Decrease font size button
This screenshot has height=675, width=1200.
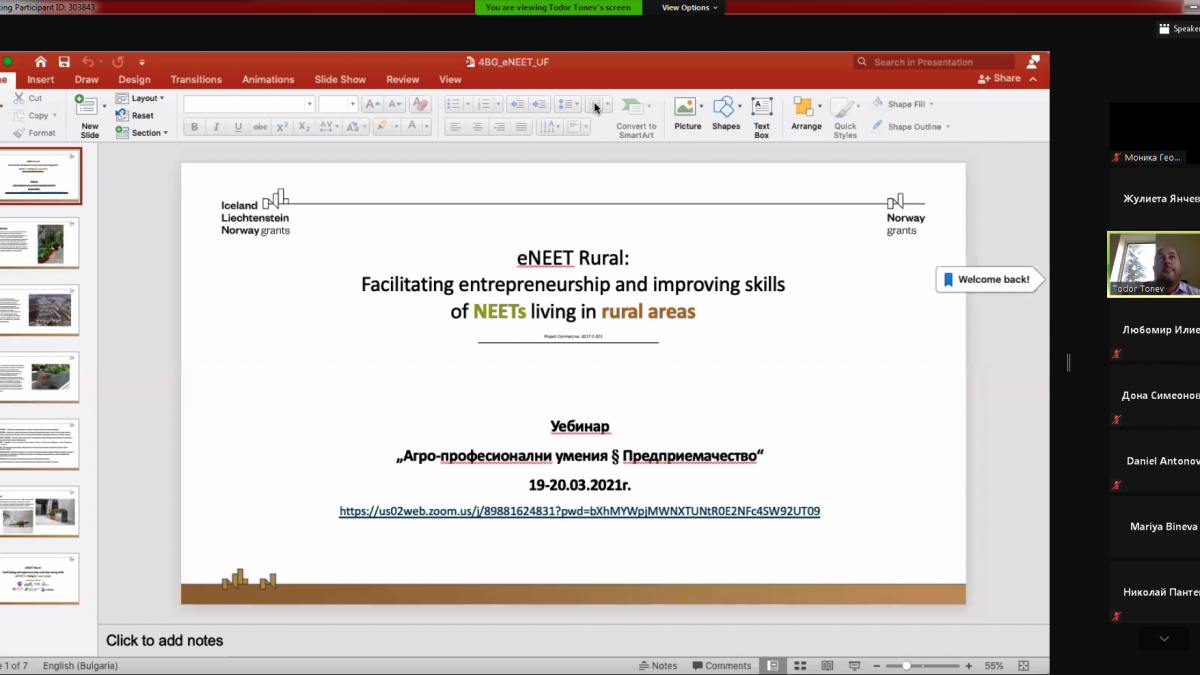[x=394, y=104]
